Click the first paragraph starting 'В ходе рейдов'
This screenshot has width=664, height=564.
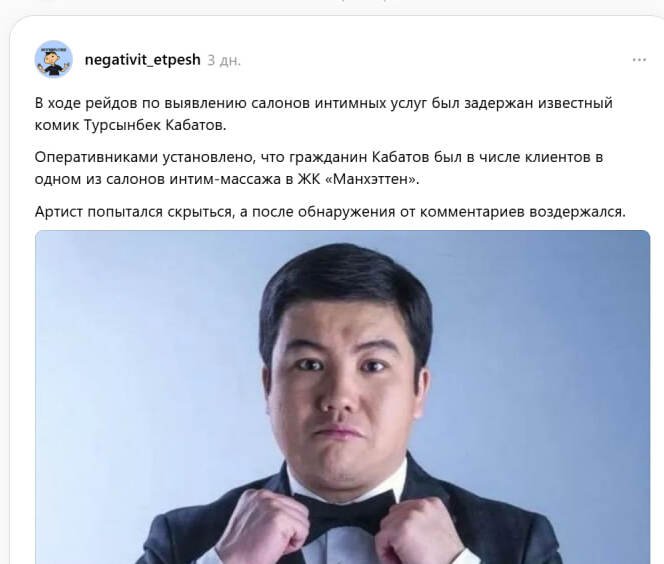(324, 114)
